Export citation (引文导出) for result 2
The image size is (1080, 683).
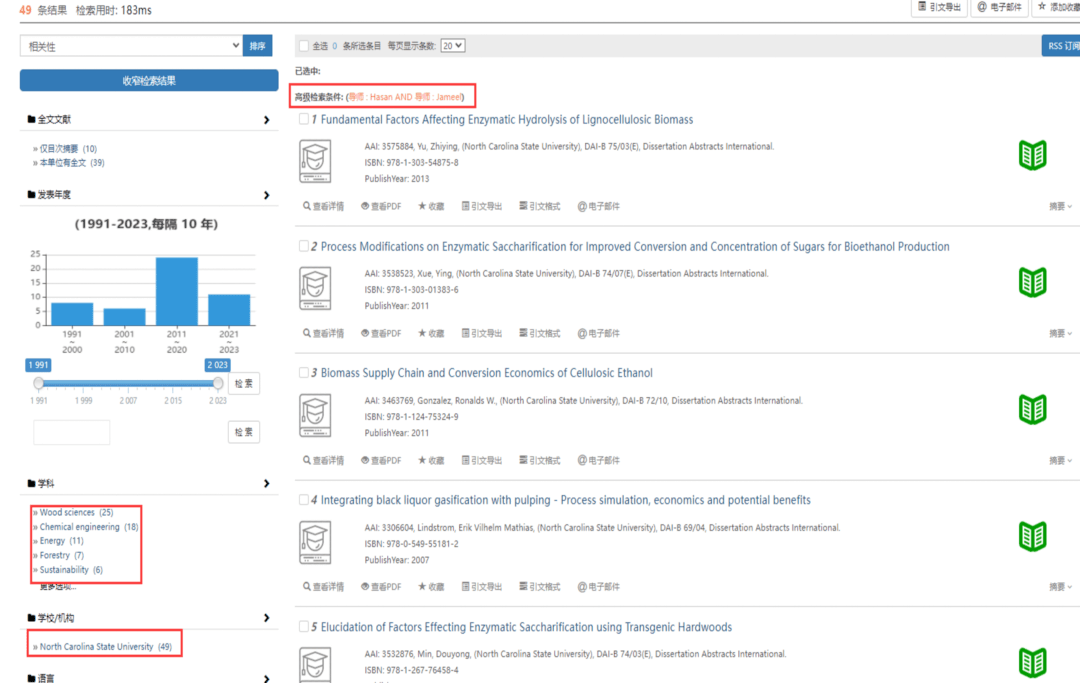[x=481, y=333]
